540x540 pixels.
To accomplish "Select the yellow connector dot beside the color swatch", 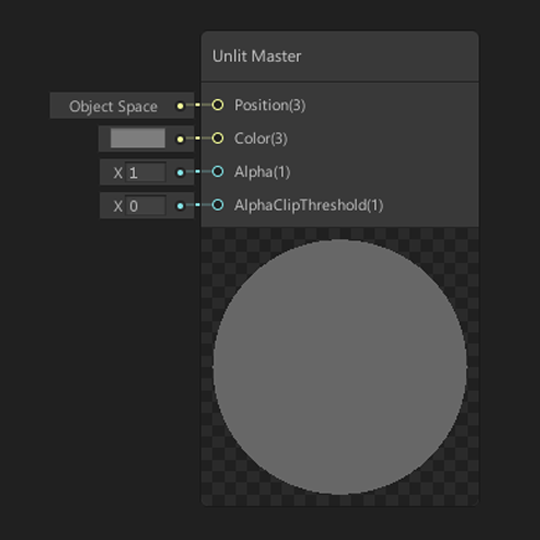I will [180, 139].
